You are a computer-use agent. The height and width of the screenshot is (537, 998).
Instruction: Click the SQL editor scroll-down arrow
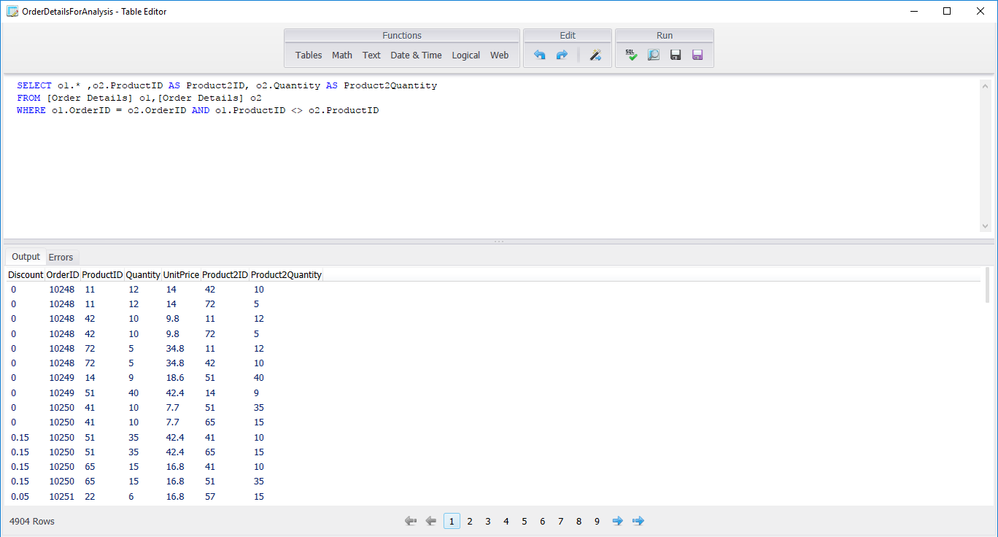[x=985, y=226]
